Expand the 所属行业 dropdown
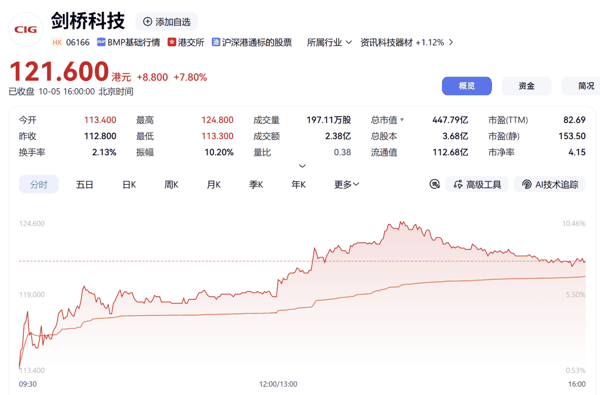 (x=329, y=42)
